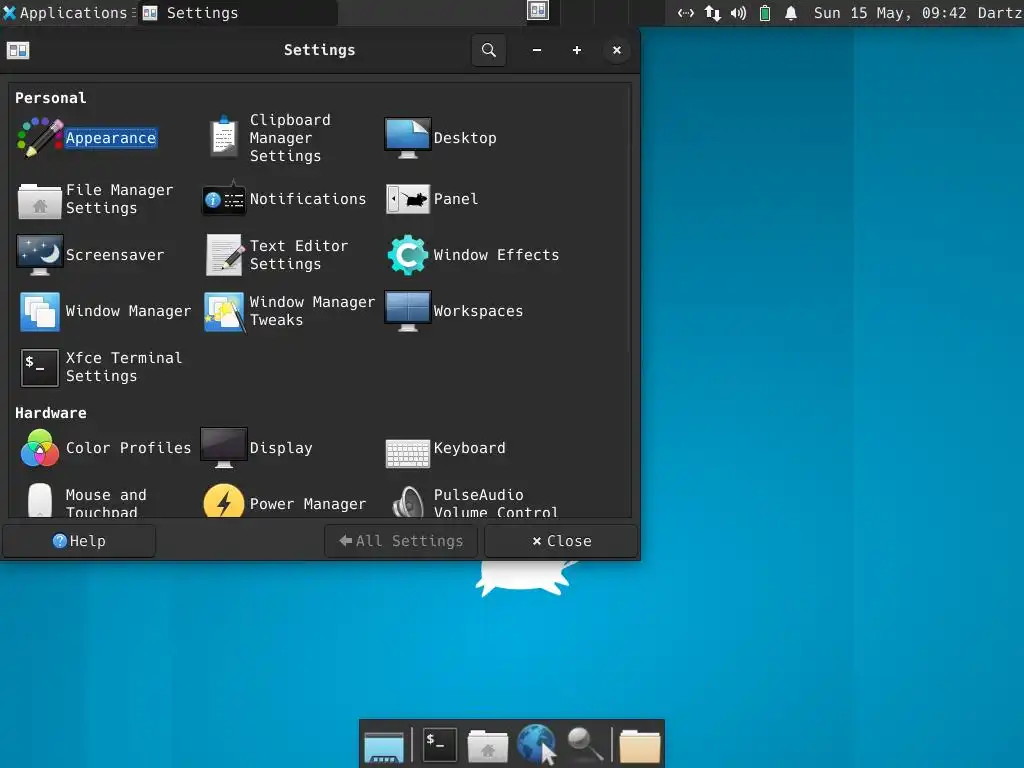Viewport: 1024px width, 768px height.
Task: Open Mouse and Touchpad icon
Action: (x=40, y=502)
